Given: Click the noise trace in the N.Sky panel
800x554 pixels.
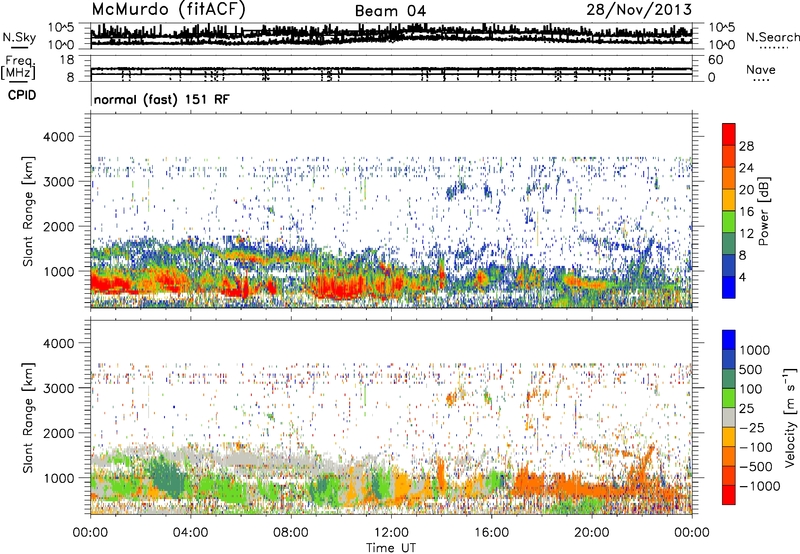Looking at the screenshot, I should pyautogui.click(x=391, y=35).
